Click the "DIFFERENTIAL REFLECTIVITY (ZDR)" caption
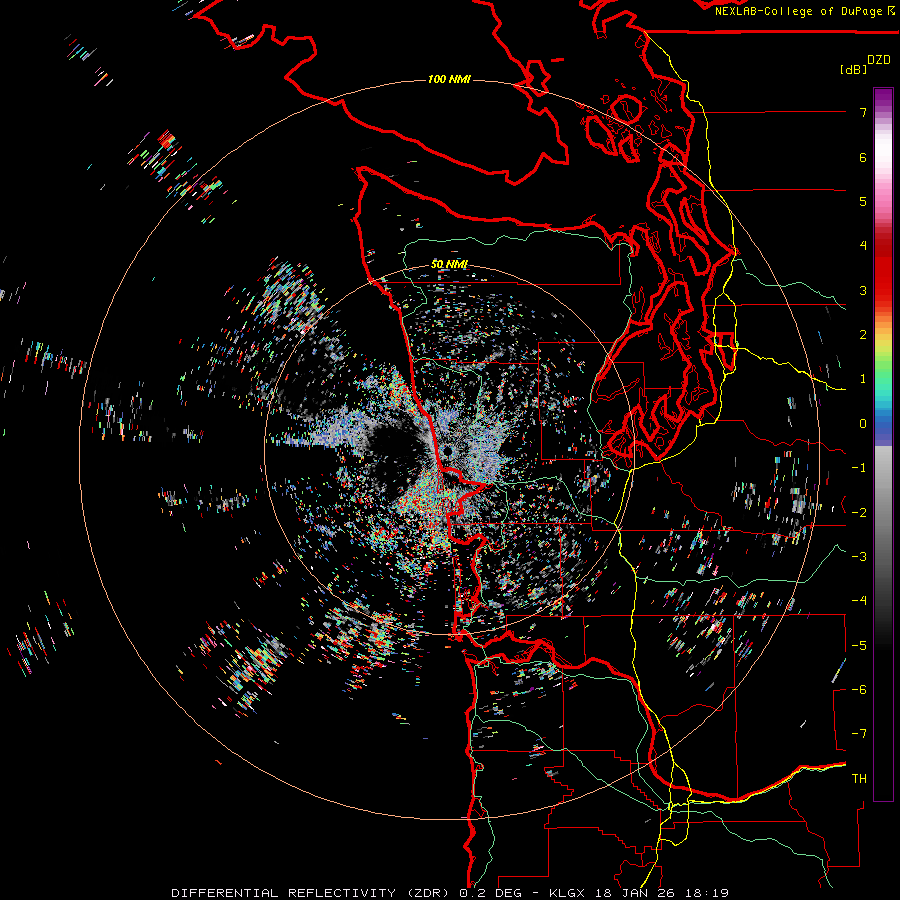 tap(312, 893)
